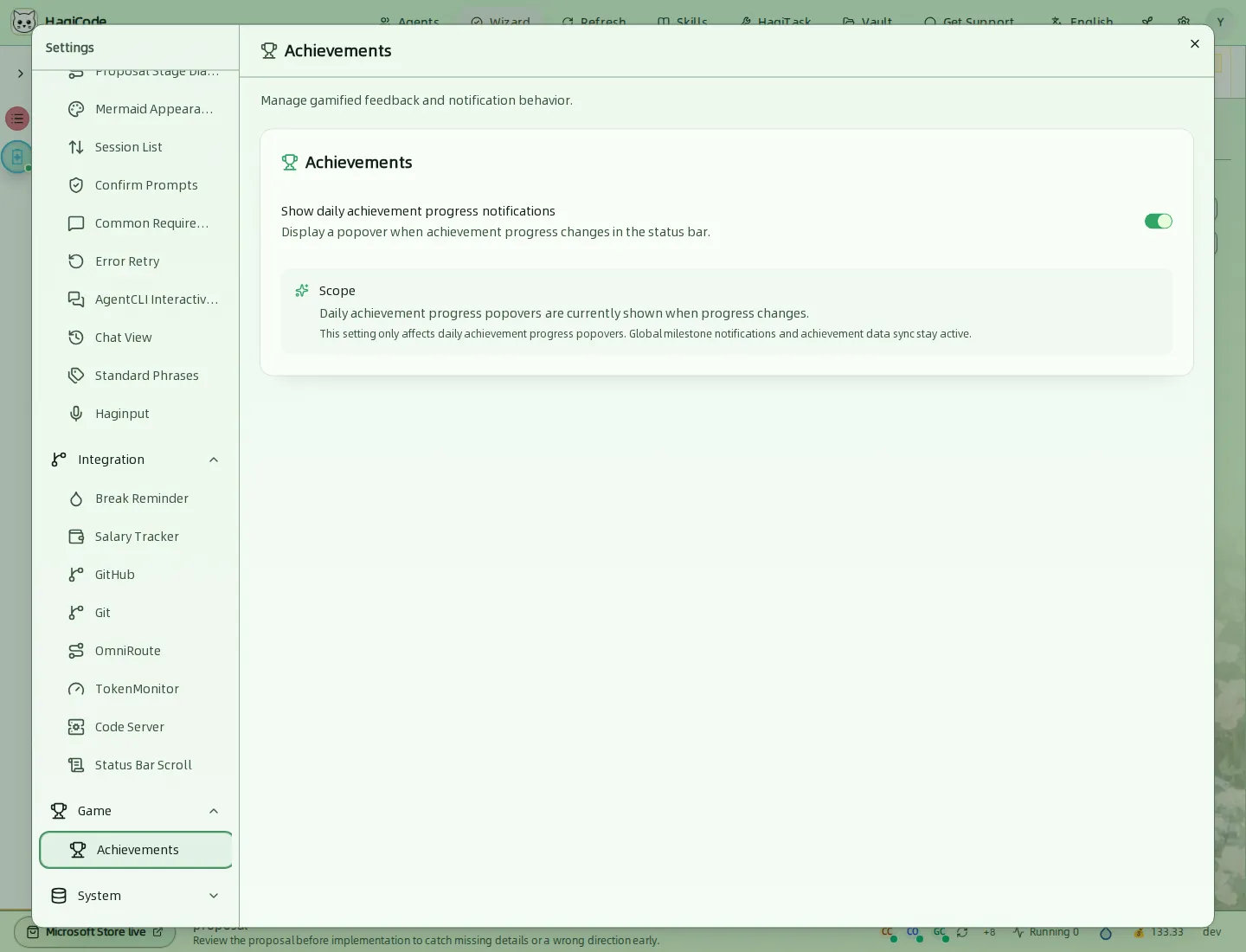Image resolution: width=1246 pixels, height=952 pixels.
Task: Select the Achievements item under Game
Action: (136, 850)
